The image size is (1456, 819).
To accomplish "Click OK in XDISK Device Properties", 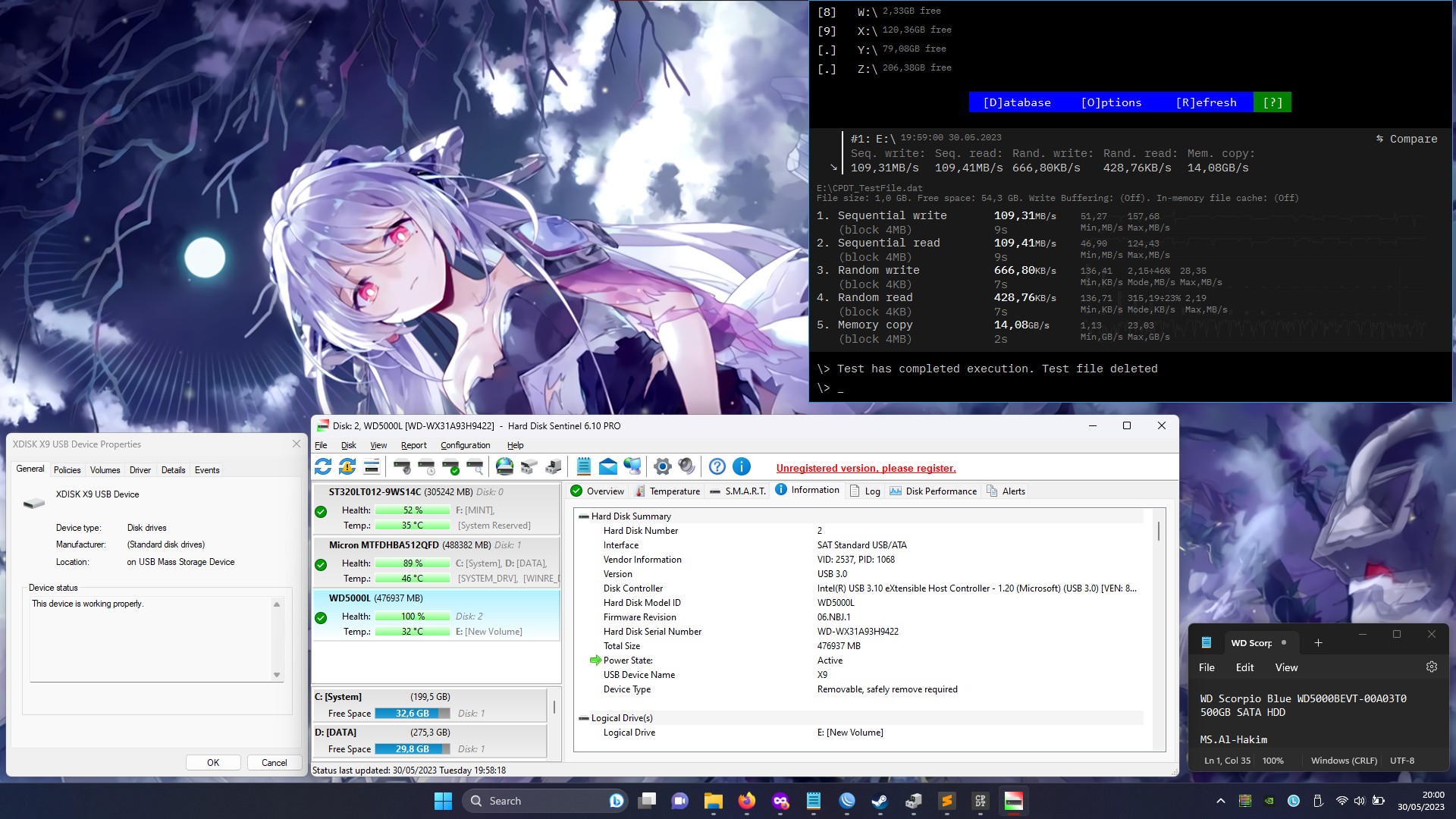I will point(213,763).
